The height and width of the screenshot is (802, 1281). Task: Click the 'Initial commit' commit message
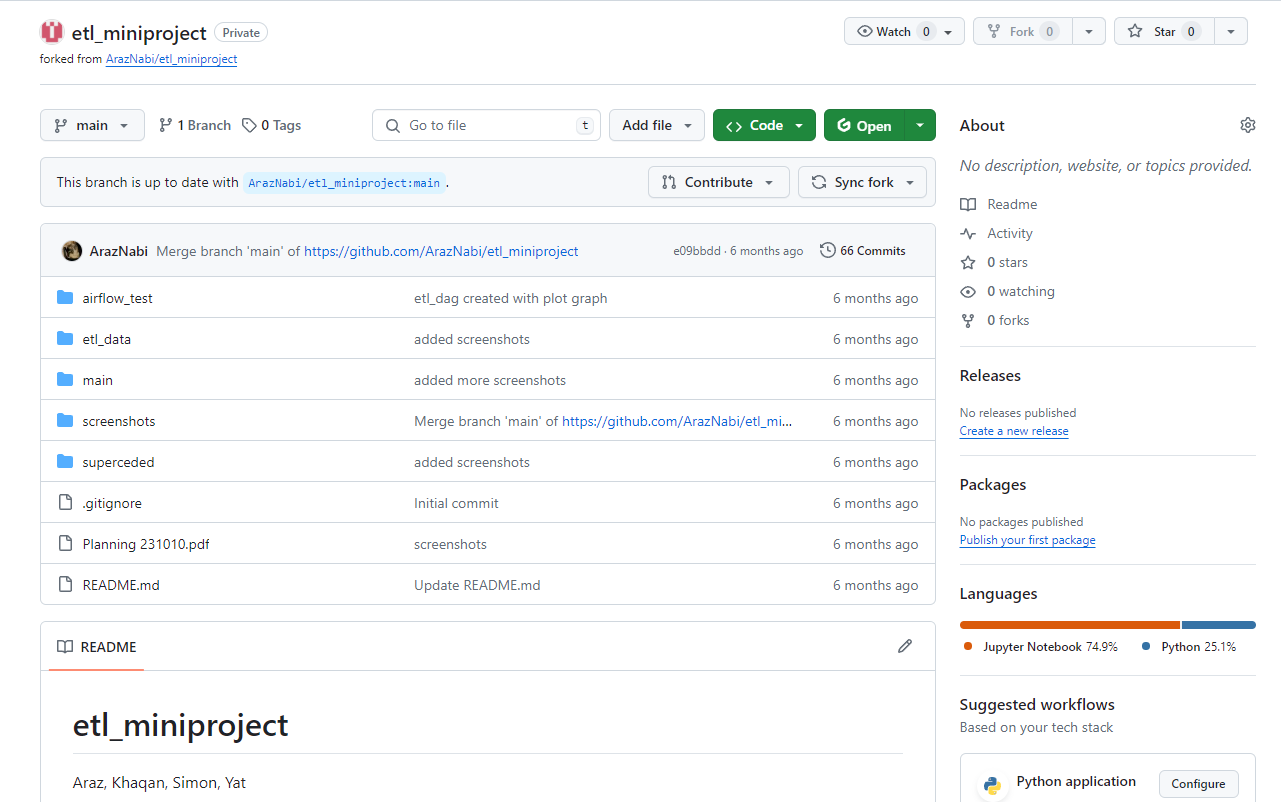[456, 503]
